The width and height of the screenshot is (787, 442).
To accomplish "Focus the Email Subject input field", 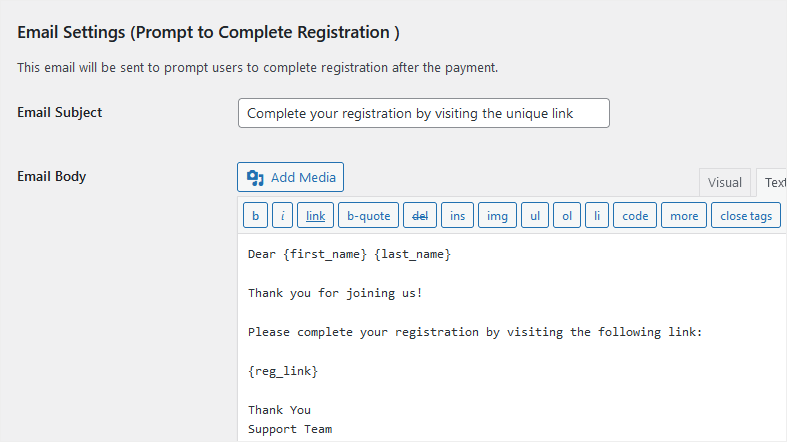I will coord(423,113).
